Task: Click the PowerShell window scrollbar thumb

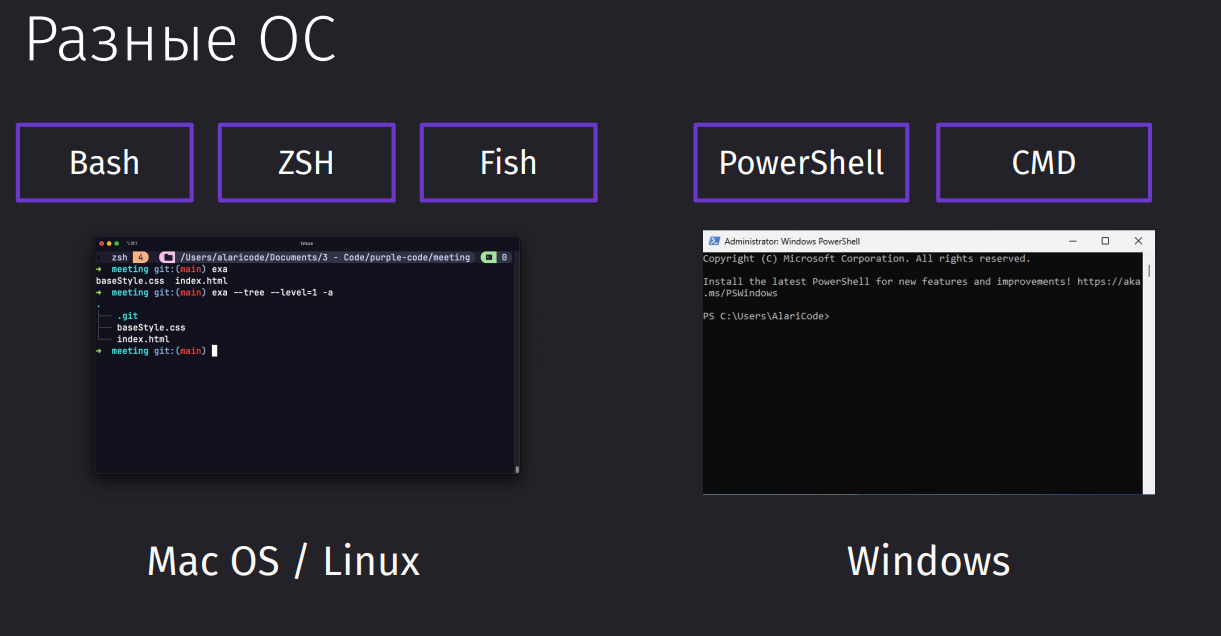Action: click(1149, 271)
